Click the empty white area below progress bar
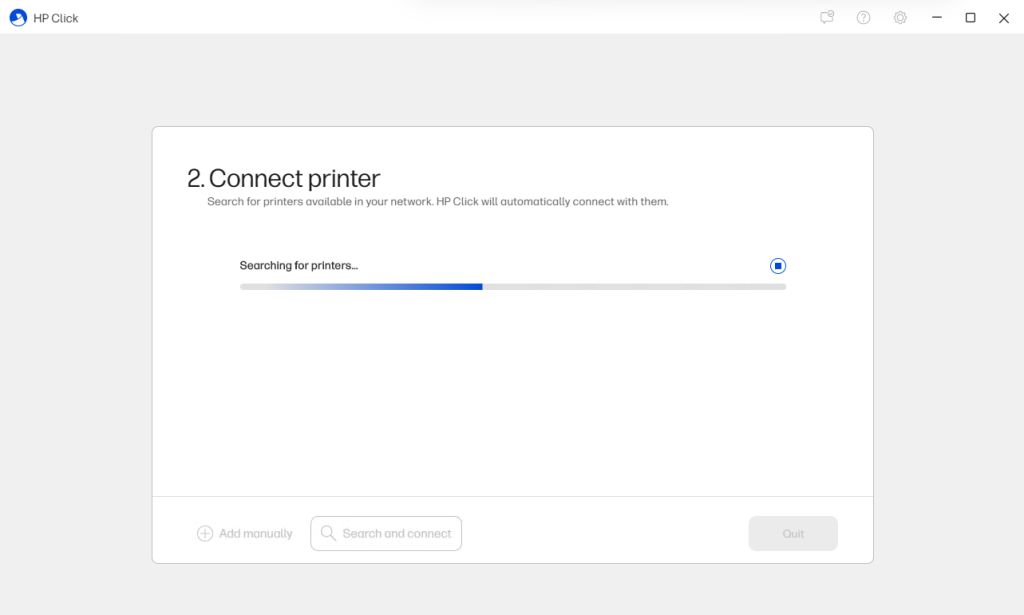The height and width of the screenshot is (615, 1024). (x=513, y=392)
